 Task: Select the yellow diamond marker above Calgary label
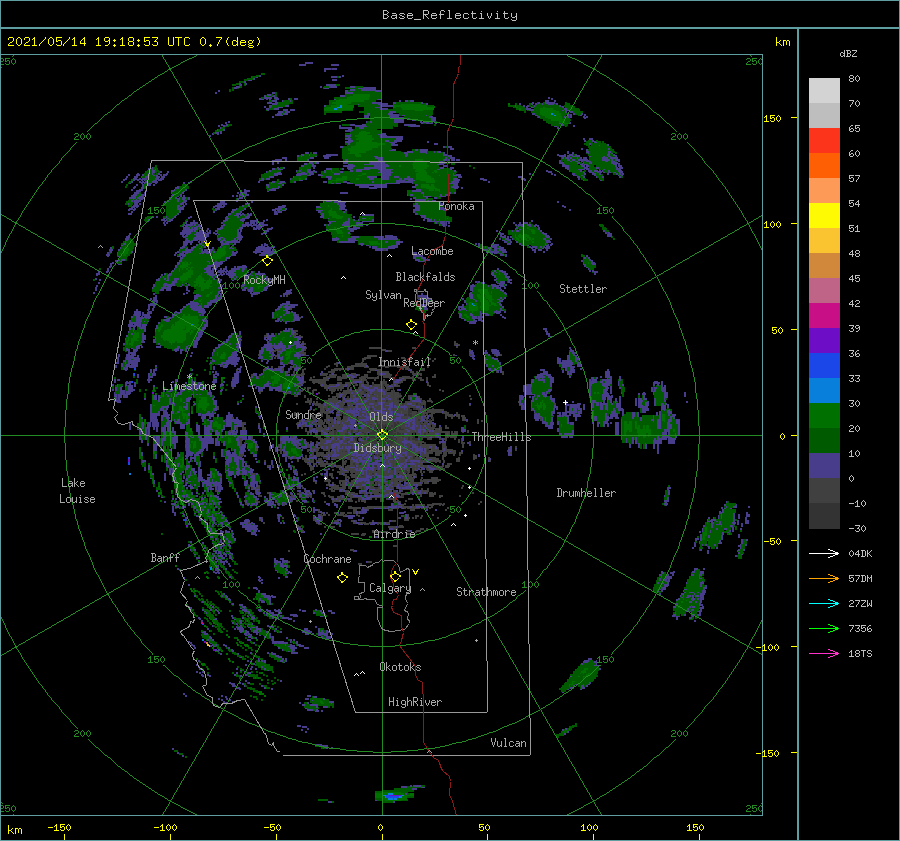(x=395, y=576)
